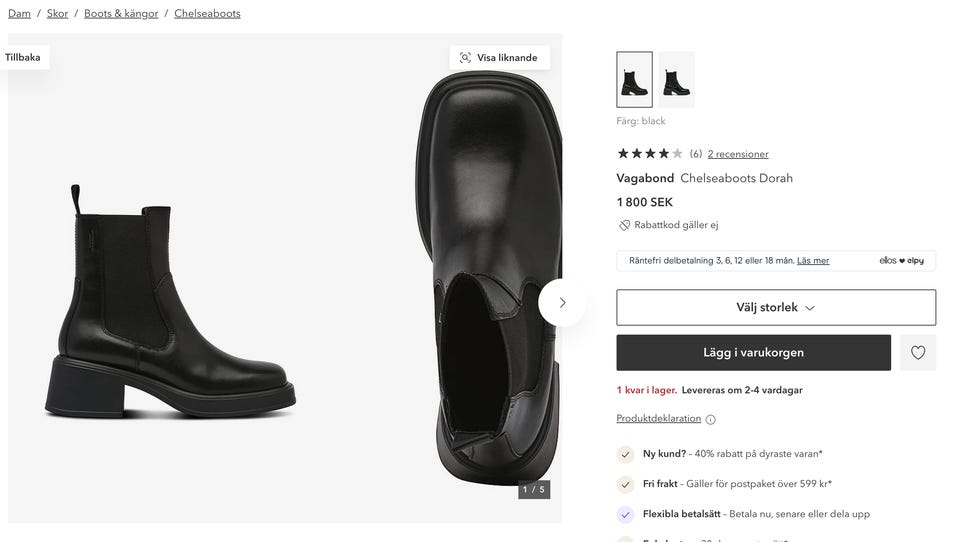Go to Boots & kängor breadcrumb
Image resolution: width=960 pixels, height=542 pixels.
pos(121,13)
